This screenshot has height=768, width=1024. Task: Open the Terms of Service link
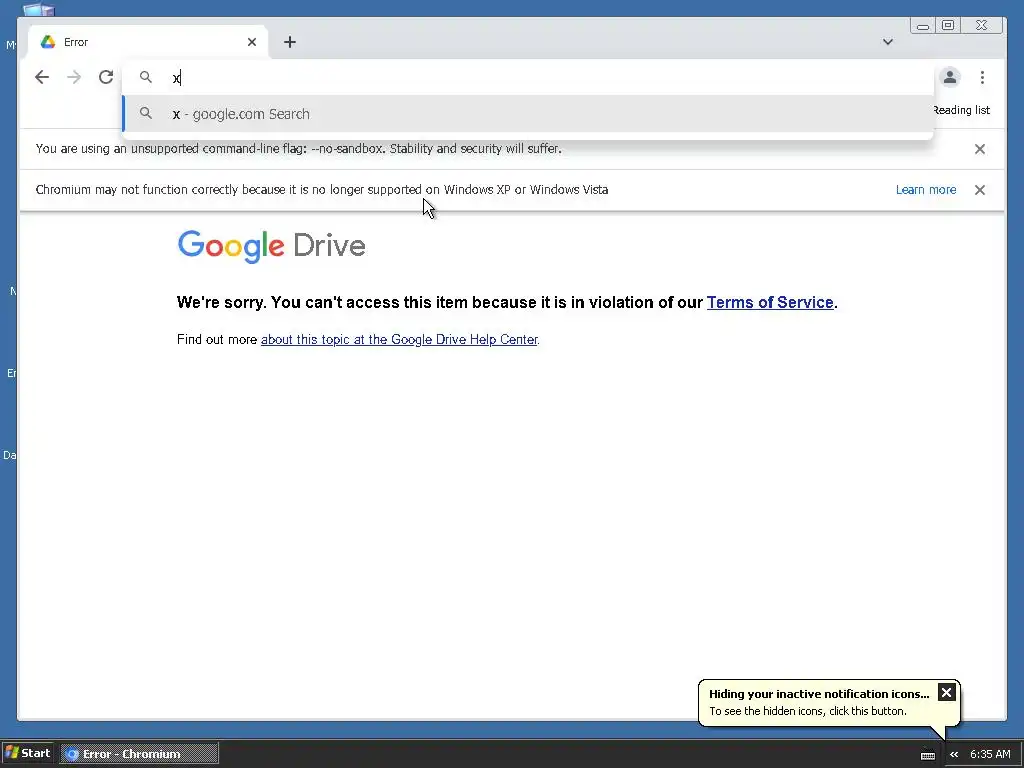[x=770, y=302]
